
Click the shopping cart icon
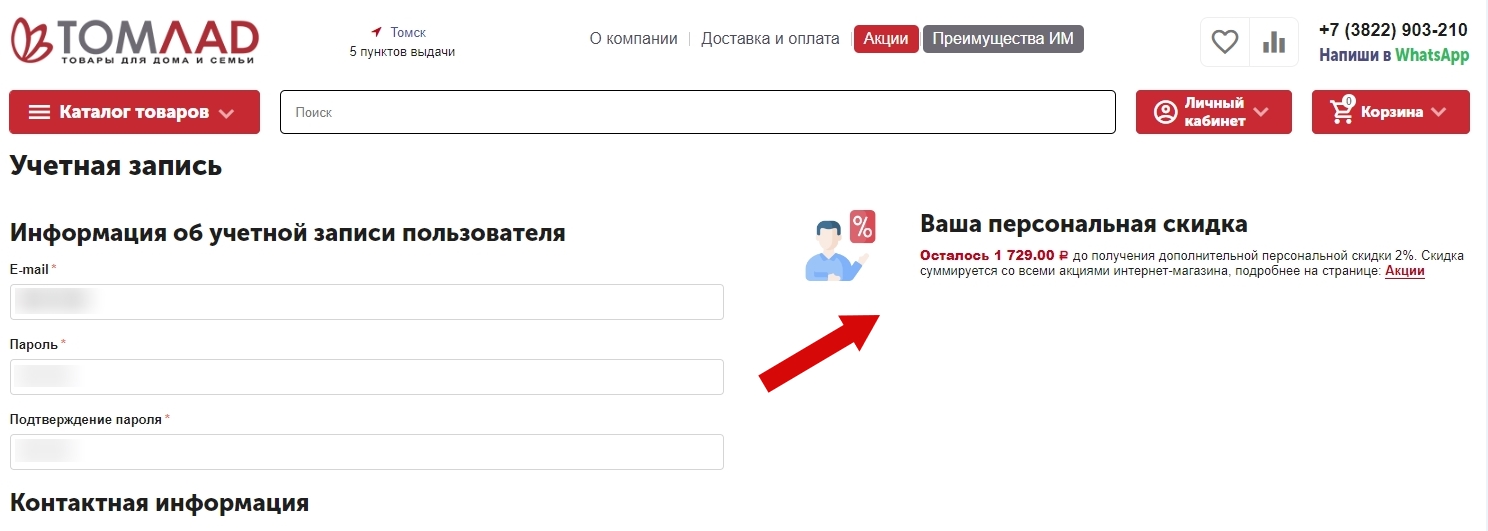[1342, 111]
